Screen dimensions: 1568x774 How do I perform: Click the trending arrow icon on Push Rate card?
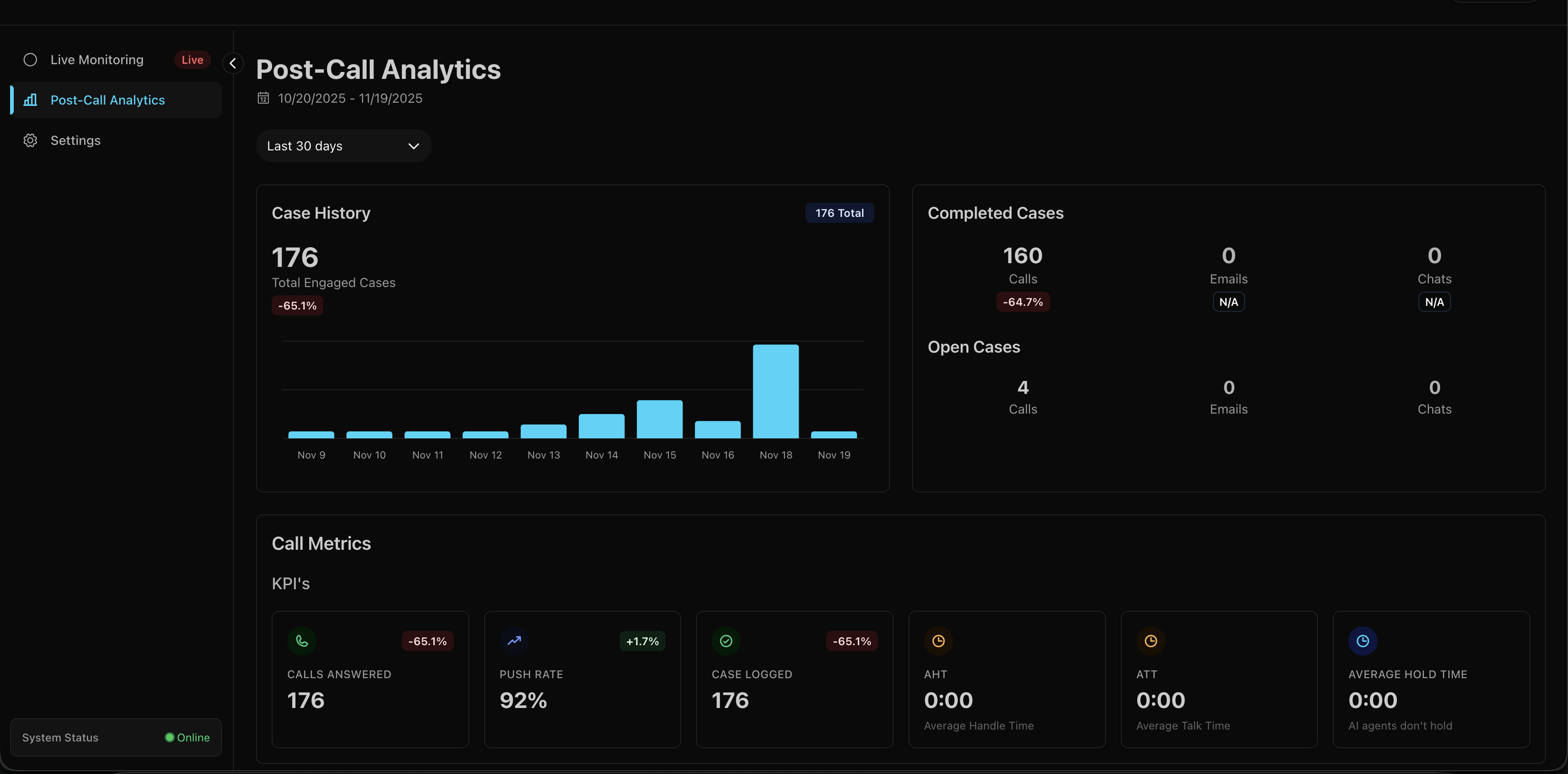514,641
